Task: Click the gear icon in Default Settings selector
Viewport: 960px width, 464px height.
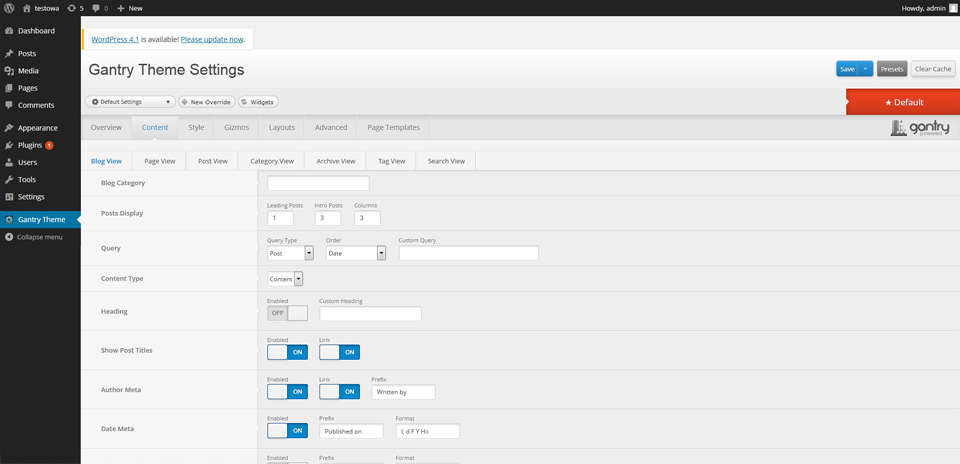Action: coord(96,102)
